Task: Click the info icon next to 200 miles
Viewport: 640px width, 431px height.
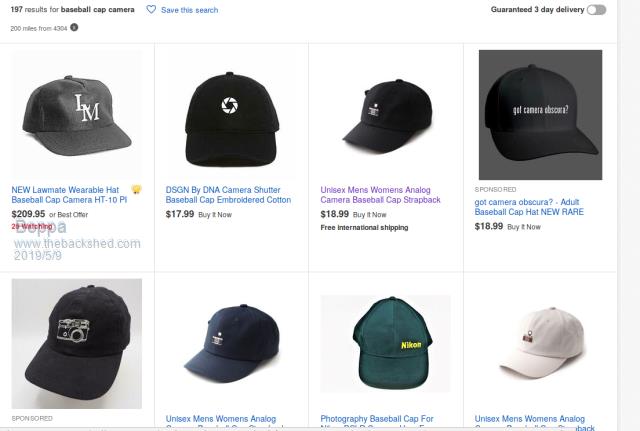Action: 74,27
